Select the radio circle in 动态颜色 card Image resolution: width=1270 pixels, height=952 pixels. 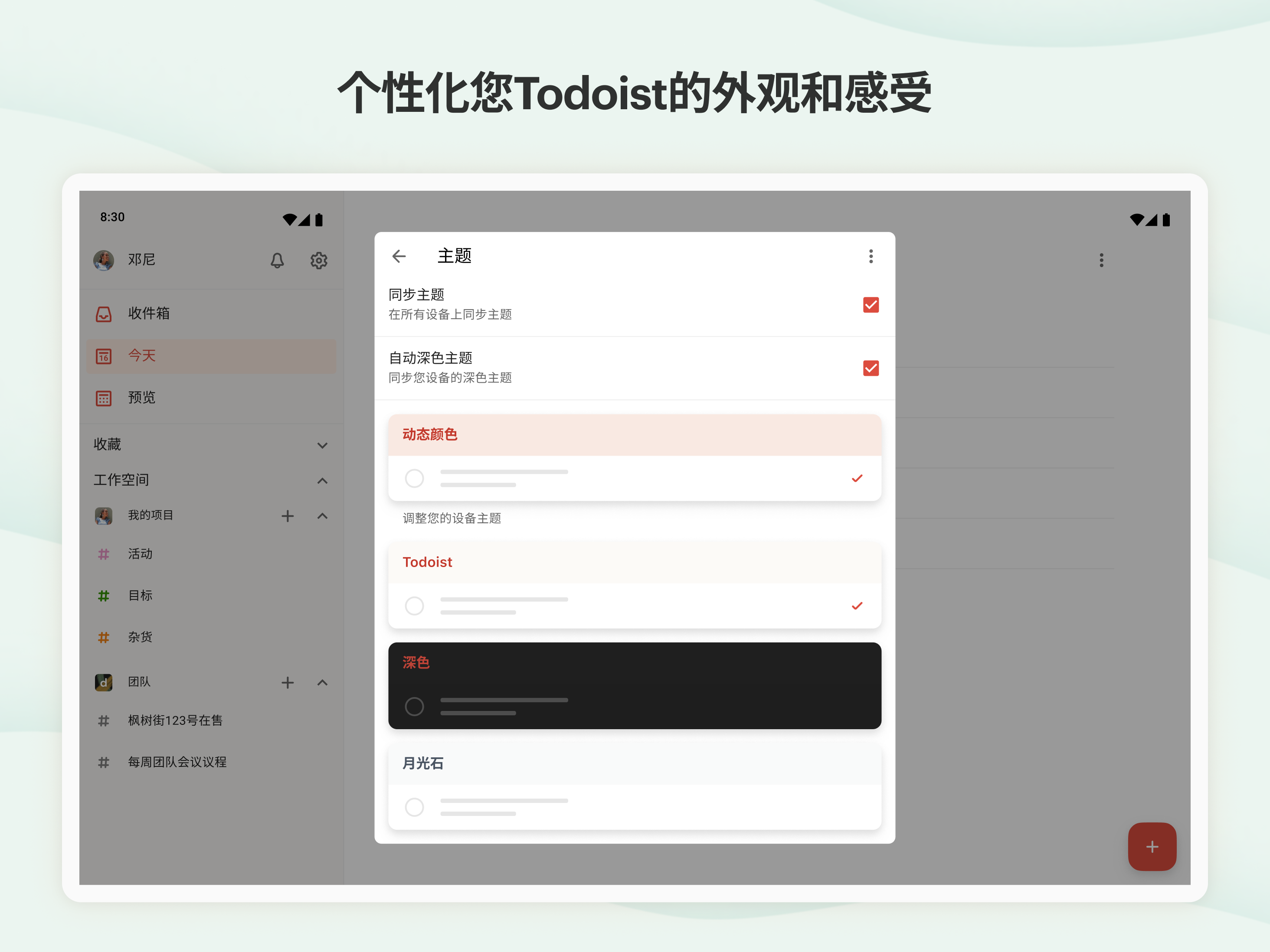(414, 478)
